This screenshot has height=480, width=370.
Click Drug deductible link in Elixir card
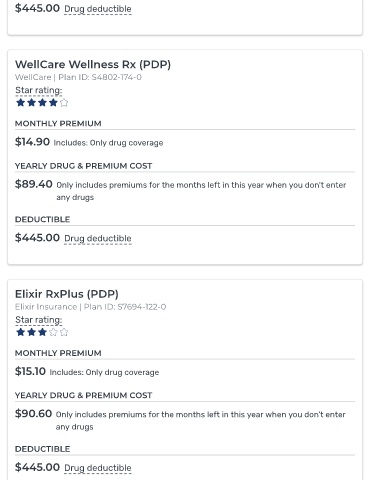tap(98, 468)
